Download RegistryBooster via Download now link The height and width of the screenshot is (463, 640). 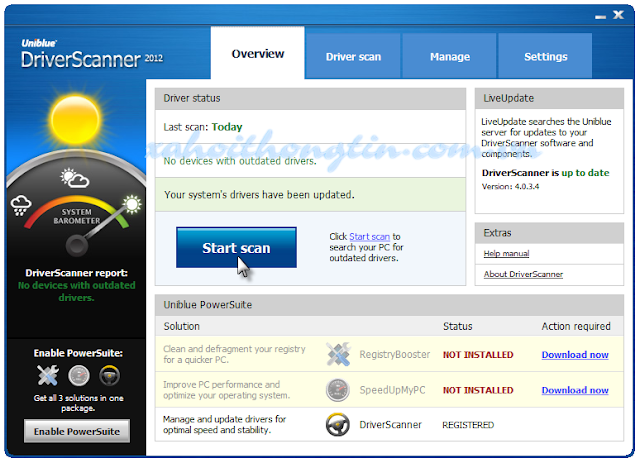point(575,354)
